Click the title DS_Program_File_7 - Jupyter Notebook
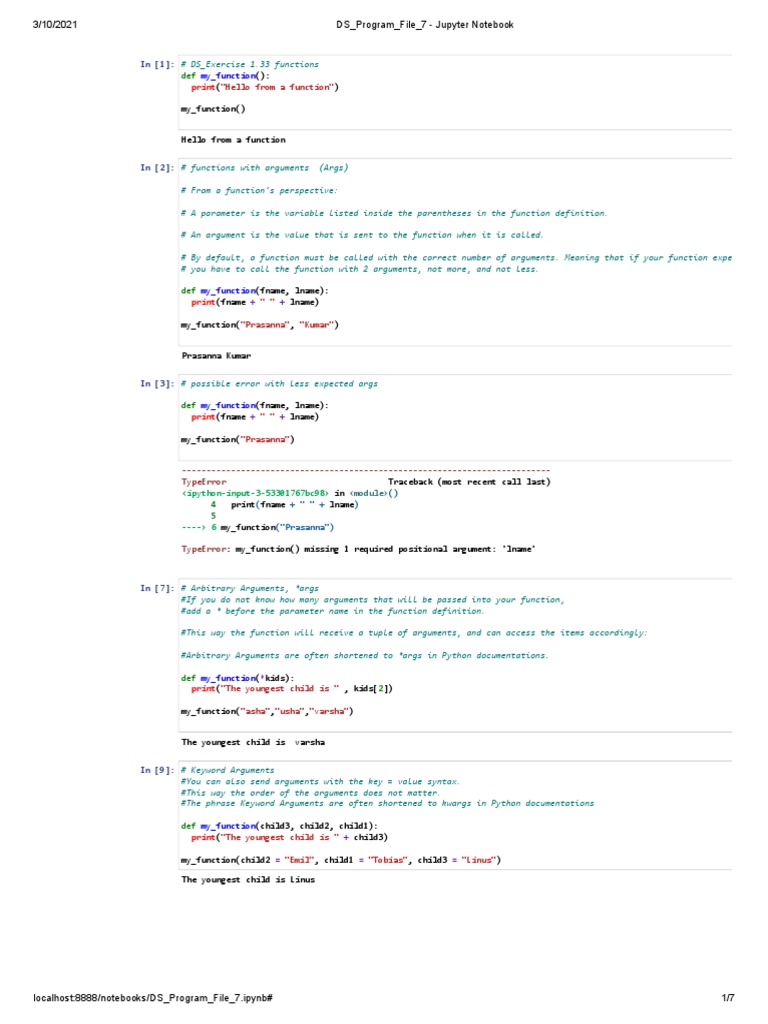Viewport: 768px width, 1024px height. click(424, 25)
